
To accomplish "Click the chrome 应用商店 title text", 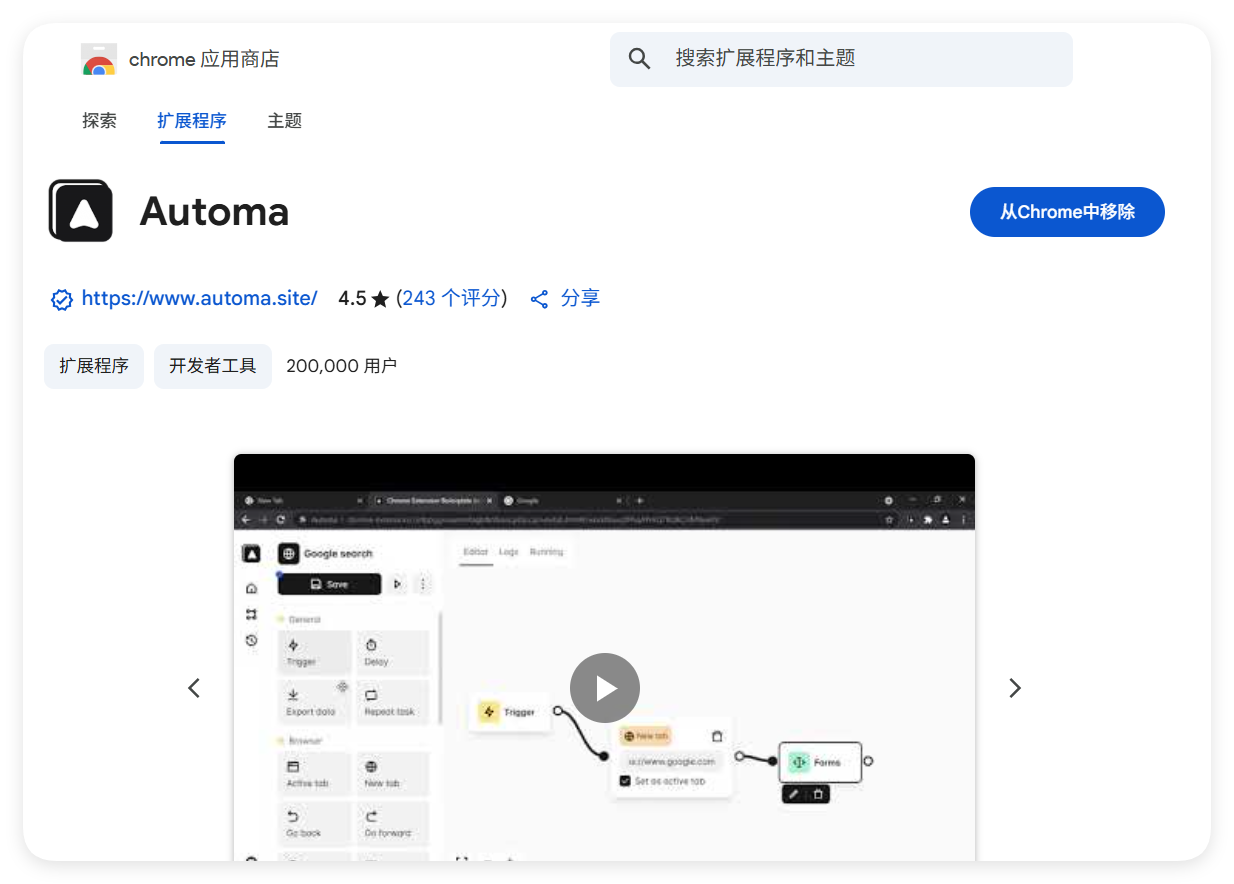I will 204,60.
